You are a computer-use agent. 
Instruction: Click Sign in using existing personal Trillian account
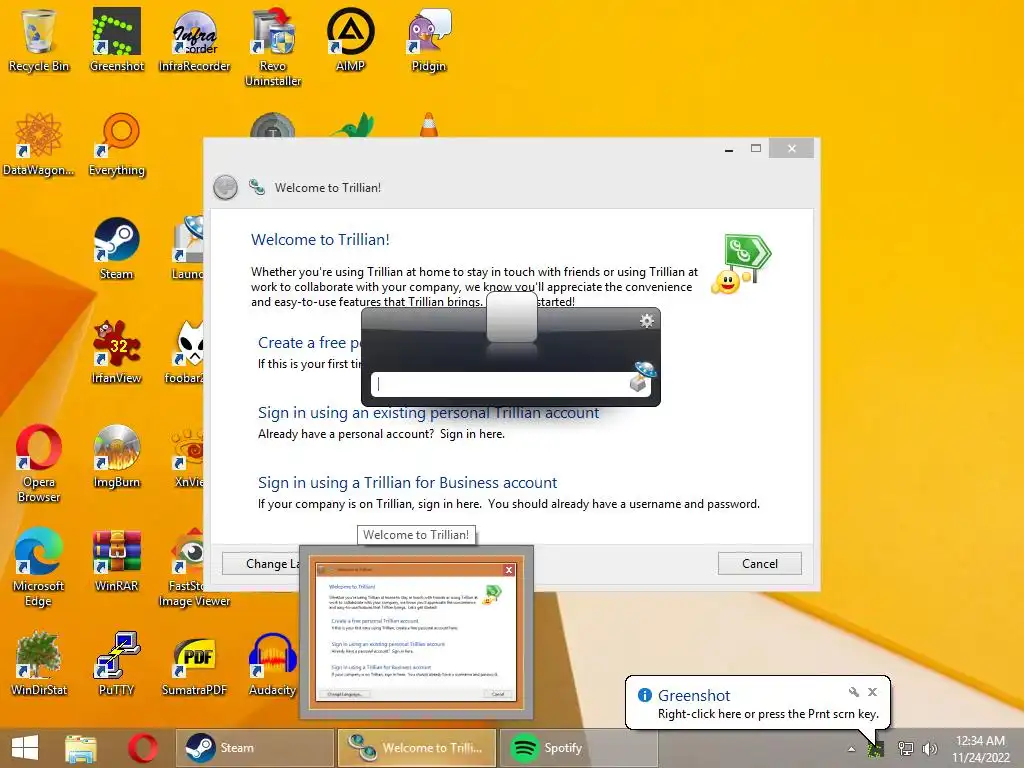click(x=428, y=413)
